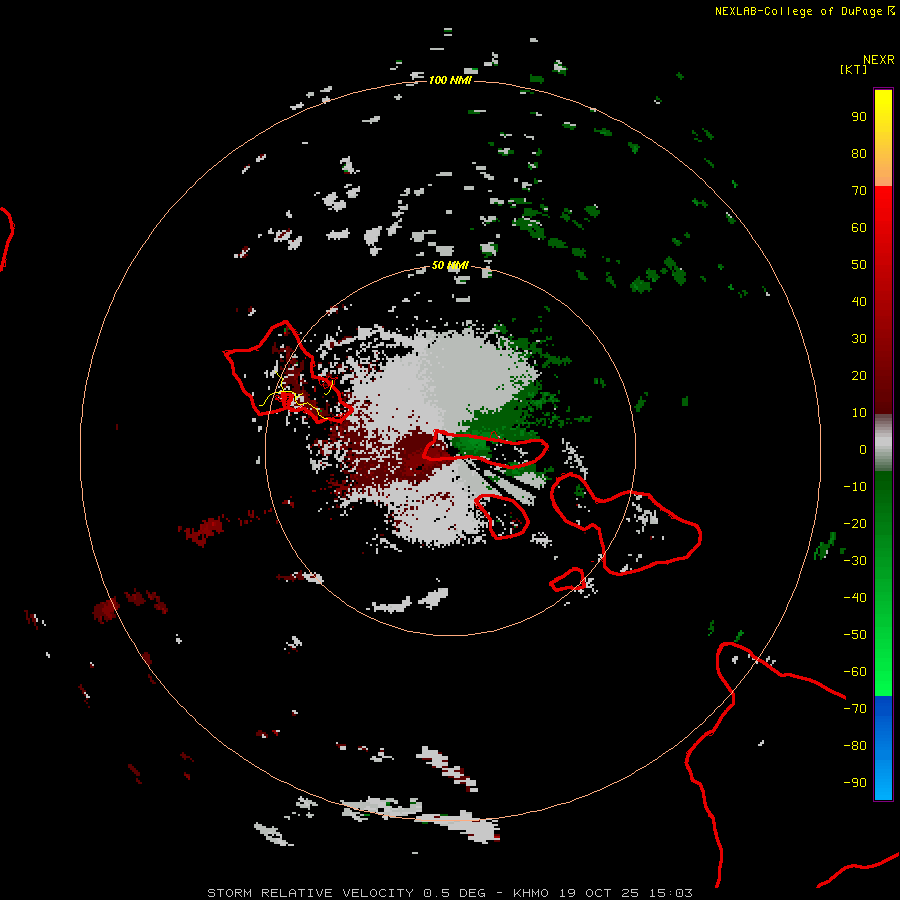Click the KHMO station identifier in footer
This screenshot has height=900, width=900.
tap(531, 893)
